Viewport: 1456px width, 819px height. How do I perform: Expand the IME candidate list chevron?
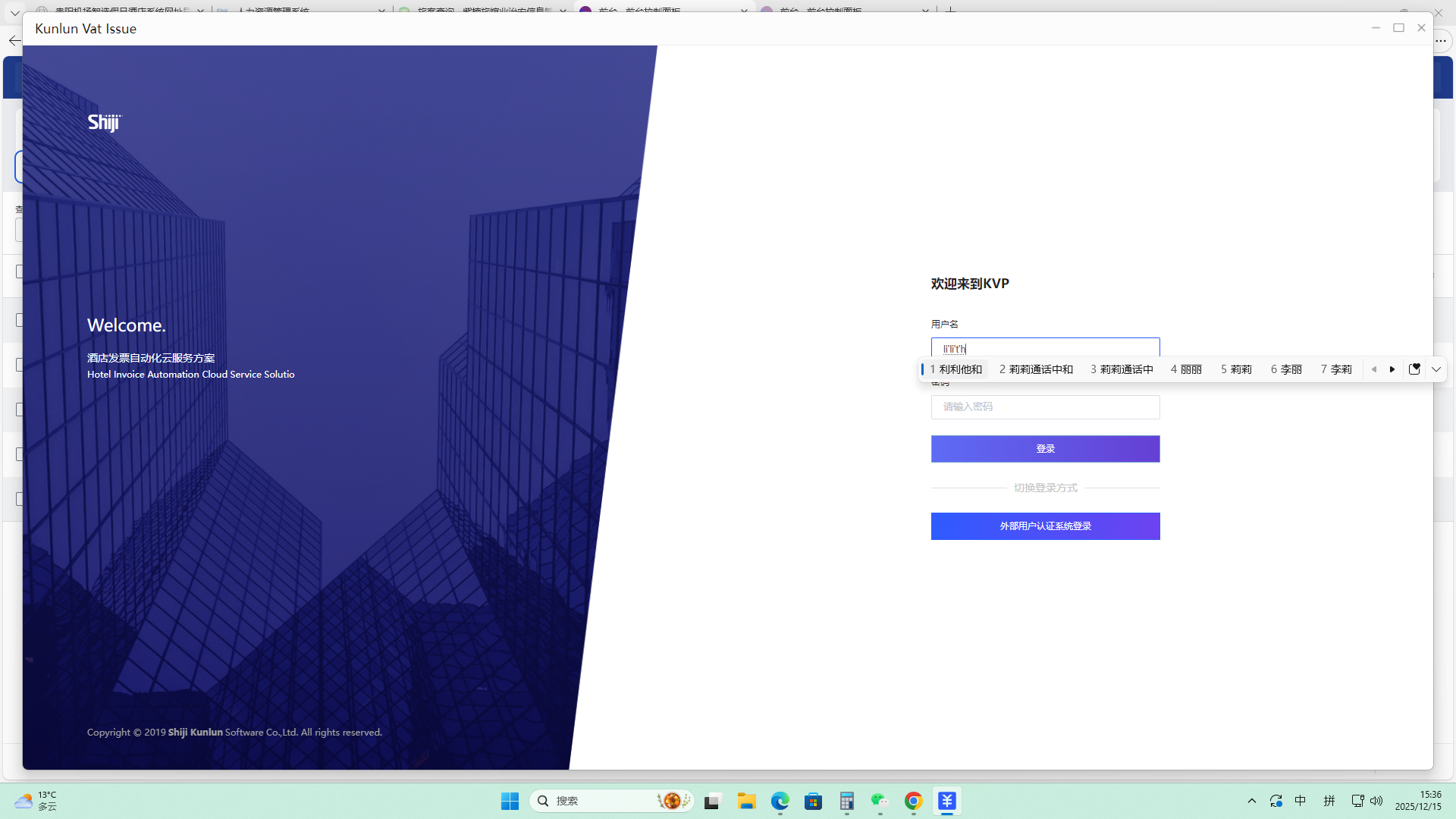point(1436,369)
